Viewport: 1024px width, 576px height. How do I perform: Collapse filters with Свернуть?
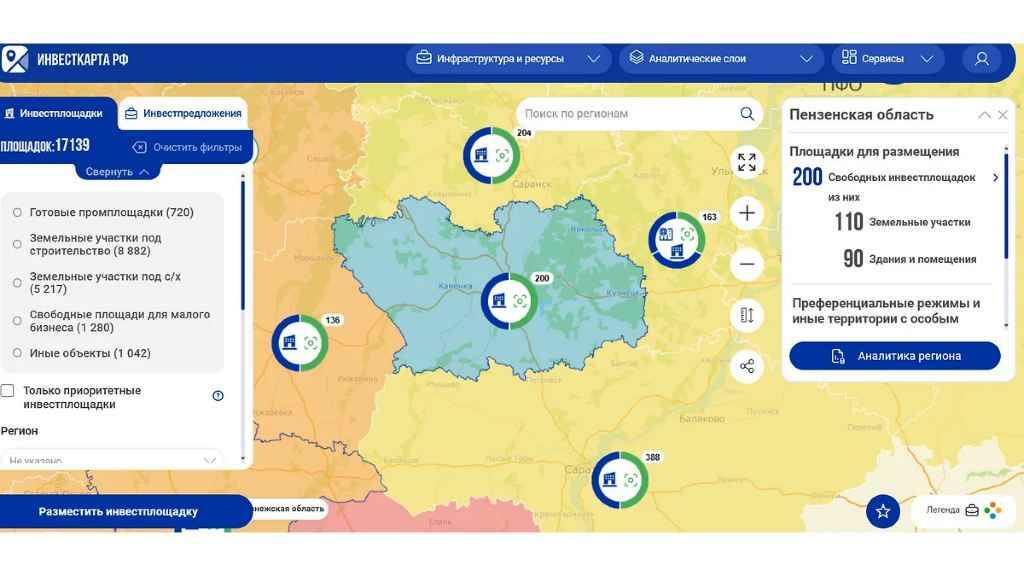point(117,172)
